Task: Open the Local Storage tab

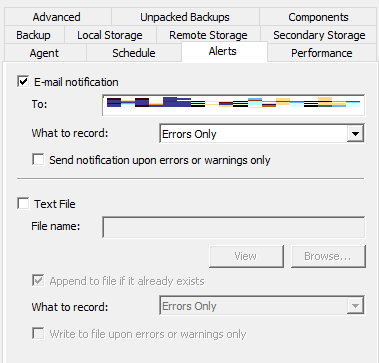Action: (110, 35)
